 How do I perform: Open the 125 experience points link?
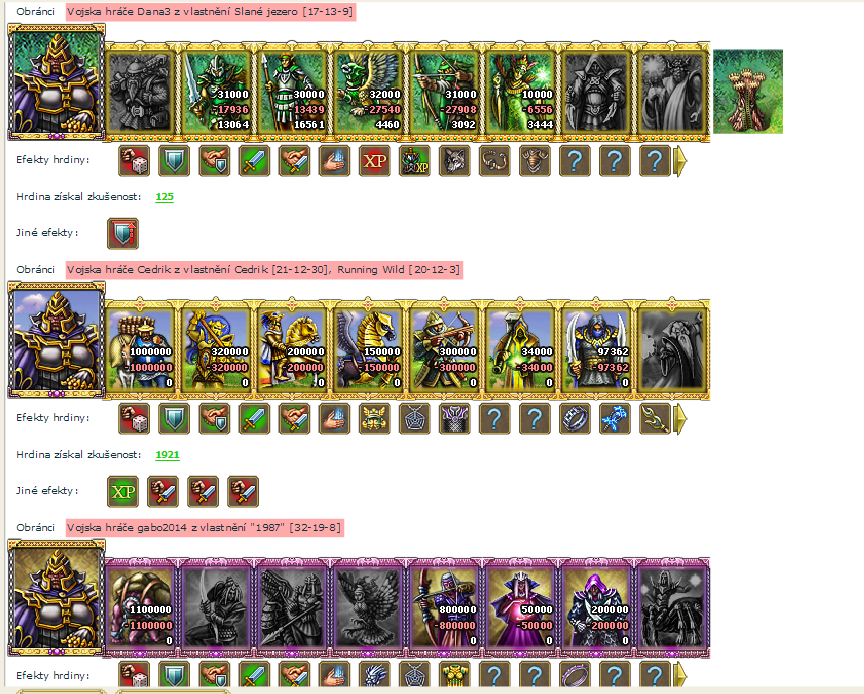164,197
